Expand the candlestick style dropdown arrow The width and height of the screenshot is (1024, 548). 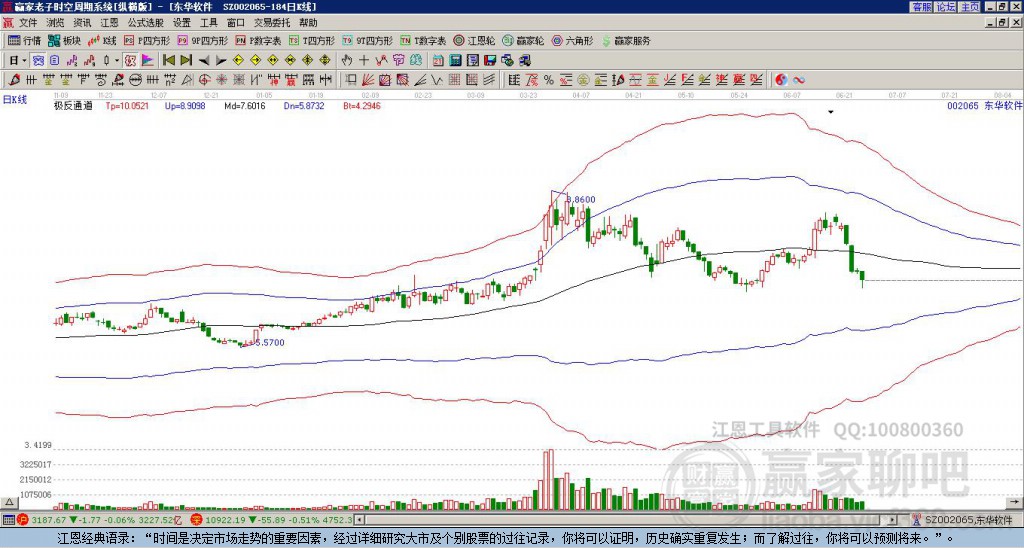click(117, 61)
